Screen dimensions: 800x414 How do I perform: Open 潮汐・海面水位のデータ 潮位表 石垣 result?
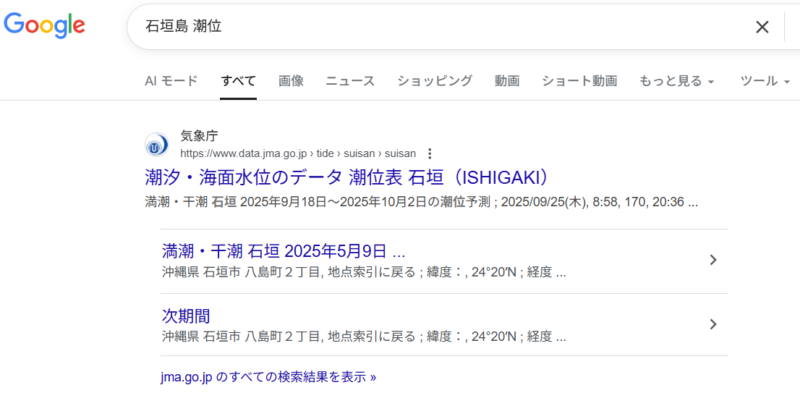point(348,177)
